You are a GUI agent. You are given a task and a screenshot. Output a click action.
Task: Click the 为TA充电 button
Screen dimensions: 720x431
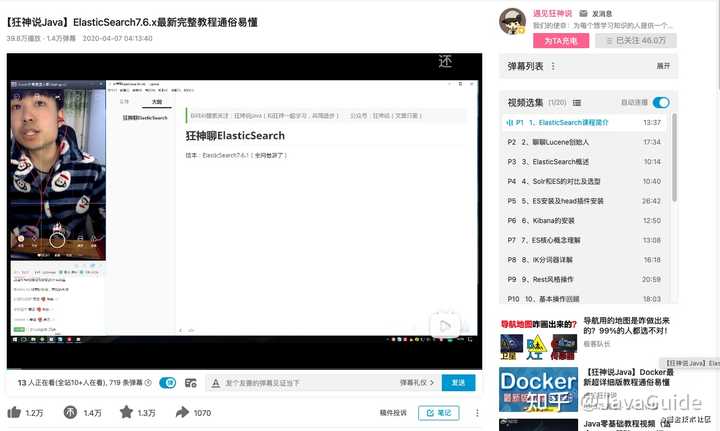561,41
